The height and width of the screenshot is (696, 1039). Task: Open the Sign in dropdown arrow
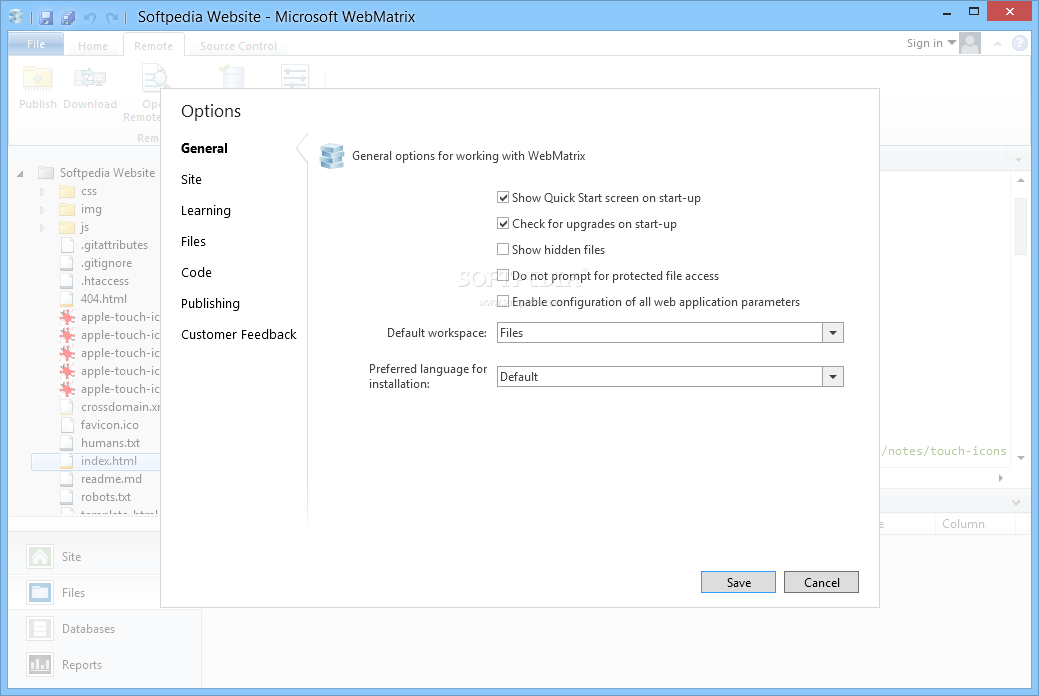(x=952, y=43)
